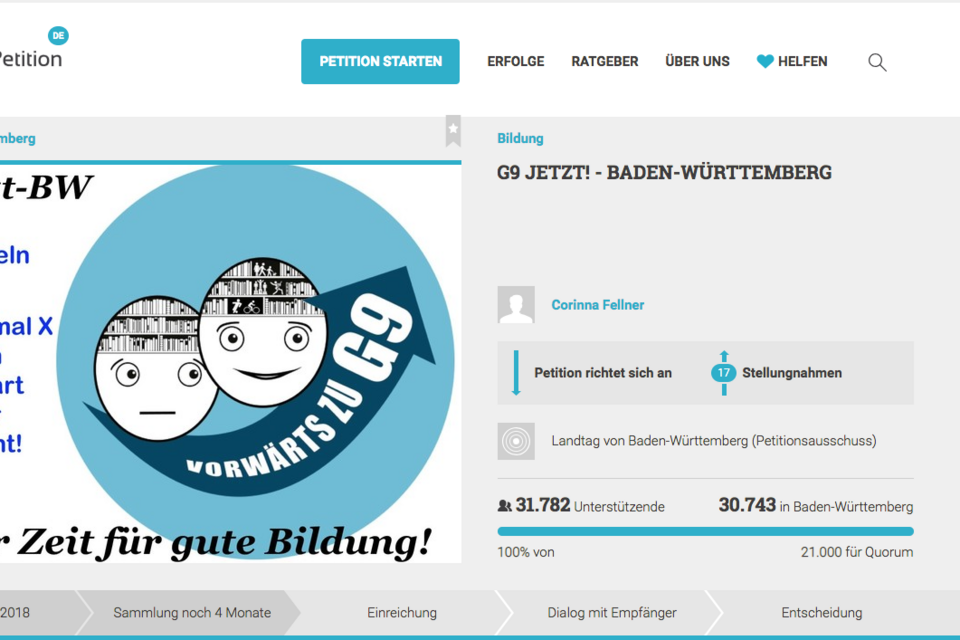Open the 'Vorwärts zu G9' petition image

tap(230, 363)
